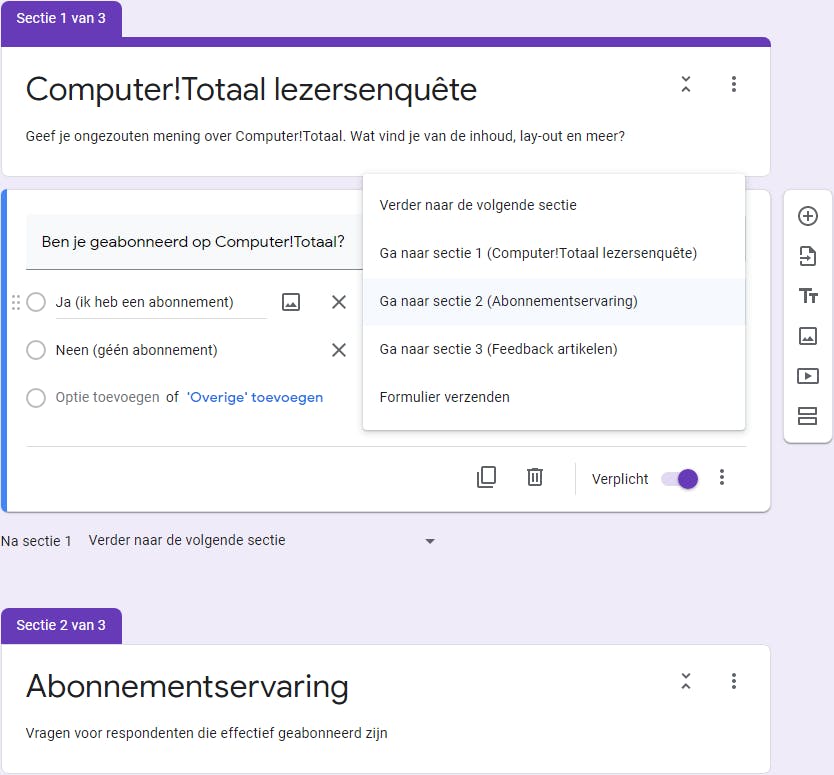
Task: Click the add image sidebar icon
Action: [x=807, y=336]
